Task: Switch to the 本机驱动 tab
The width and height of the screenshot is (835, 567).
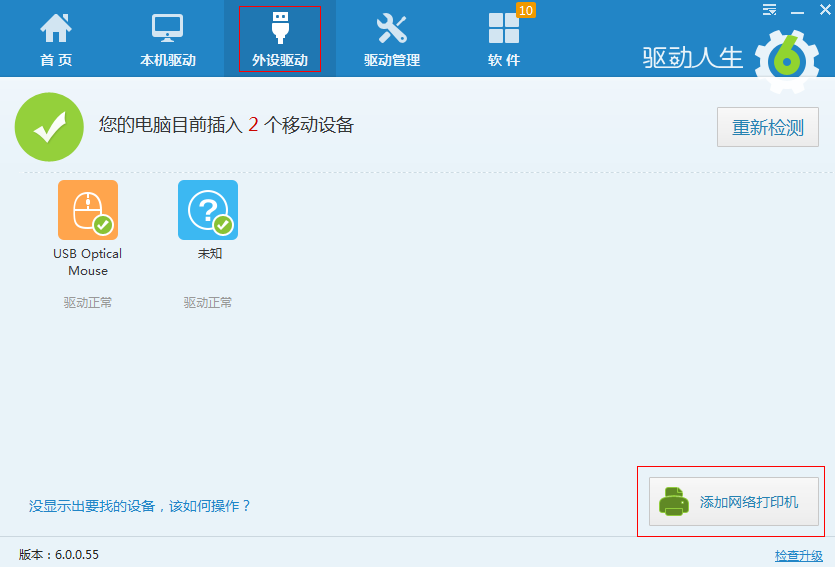Action: click(x=168, y=40)
